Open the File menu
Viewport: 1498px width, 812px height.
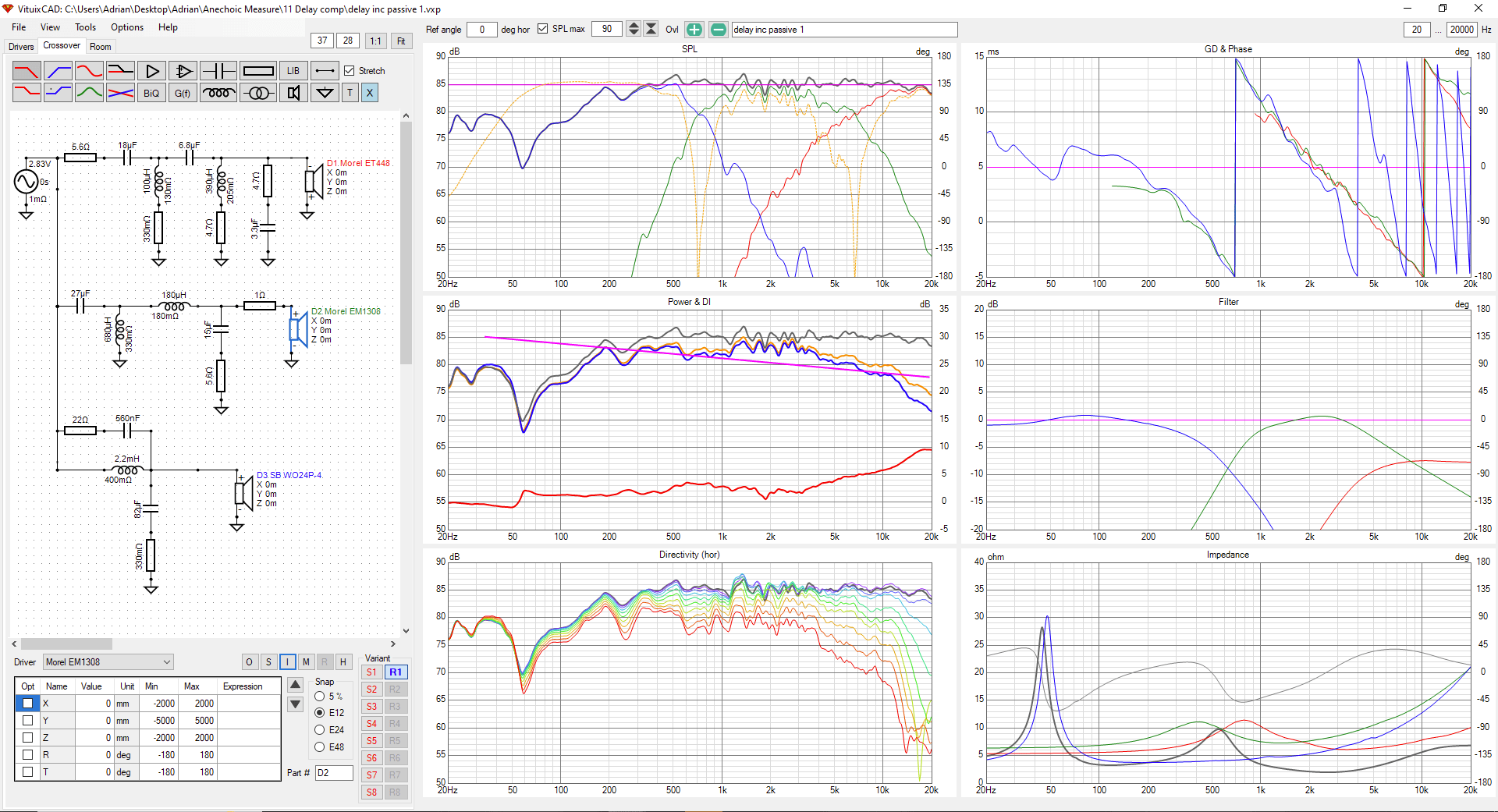pyautogui.click(x=19, y=27)
